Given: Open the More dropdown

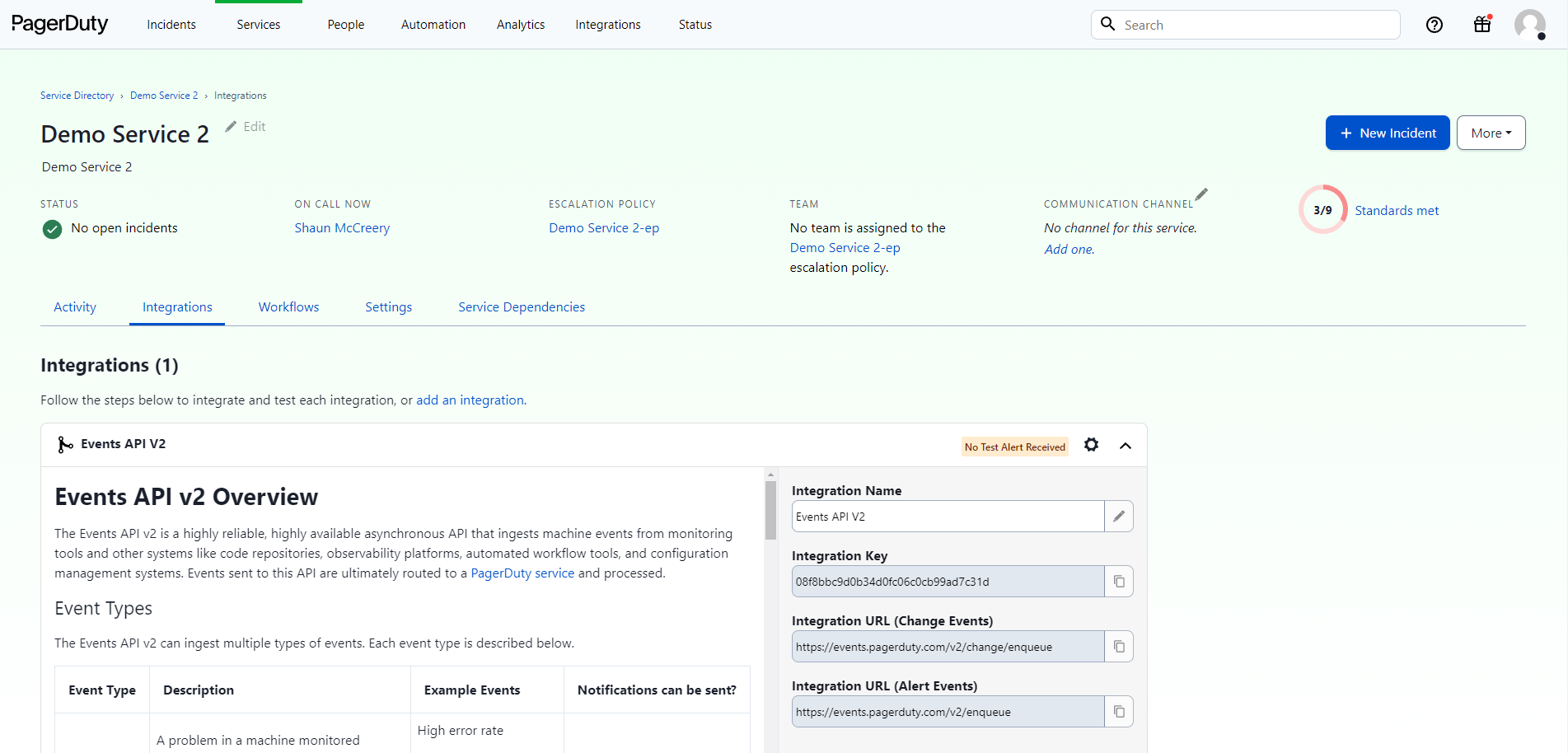Looking at the screenshot, I should pyautogui.click(x=1491, y=133).
